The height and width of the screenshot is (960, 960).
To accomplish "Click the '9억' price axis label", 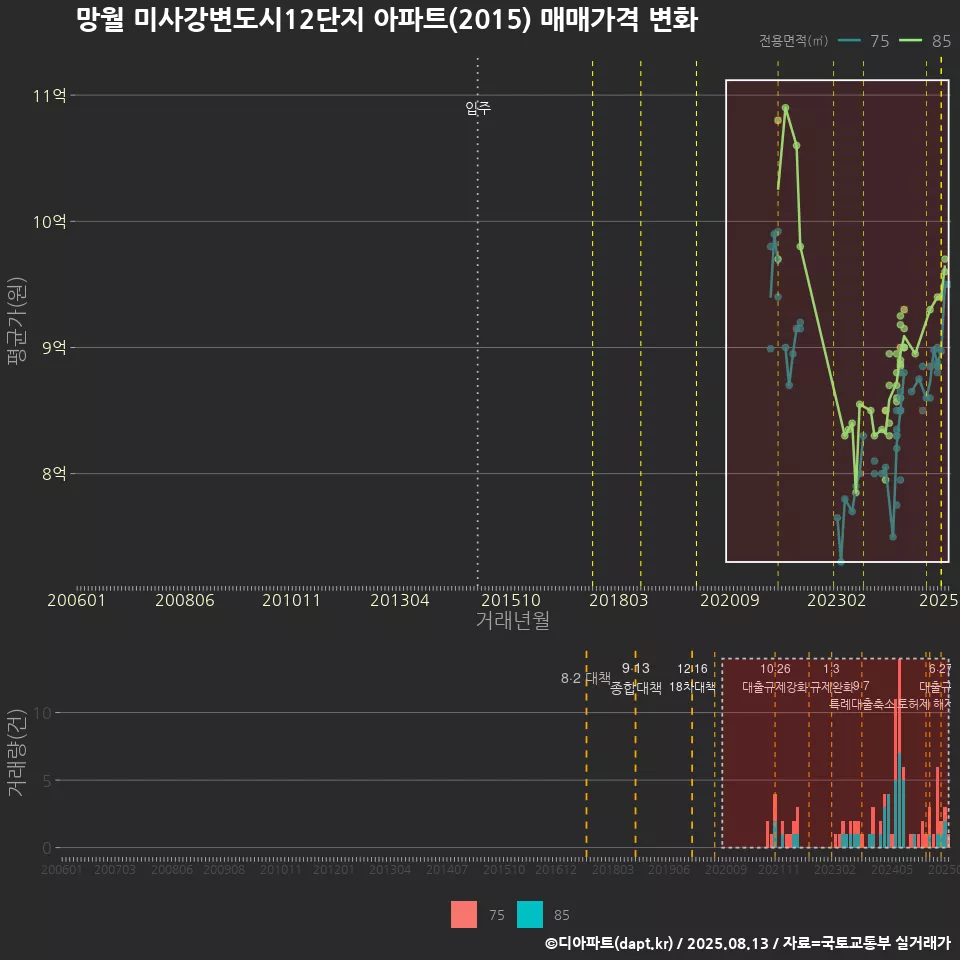I will [x=54, y=348].
